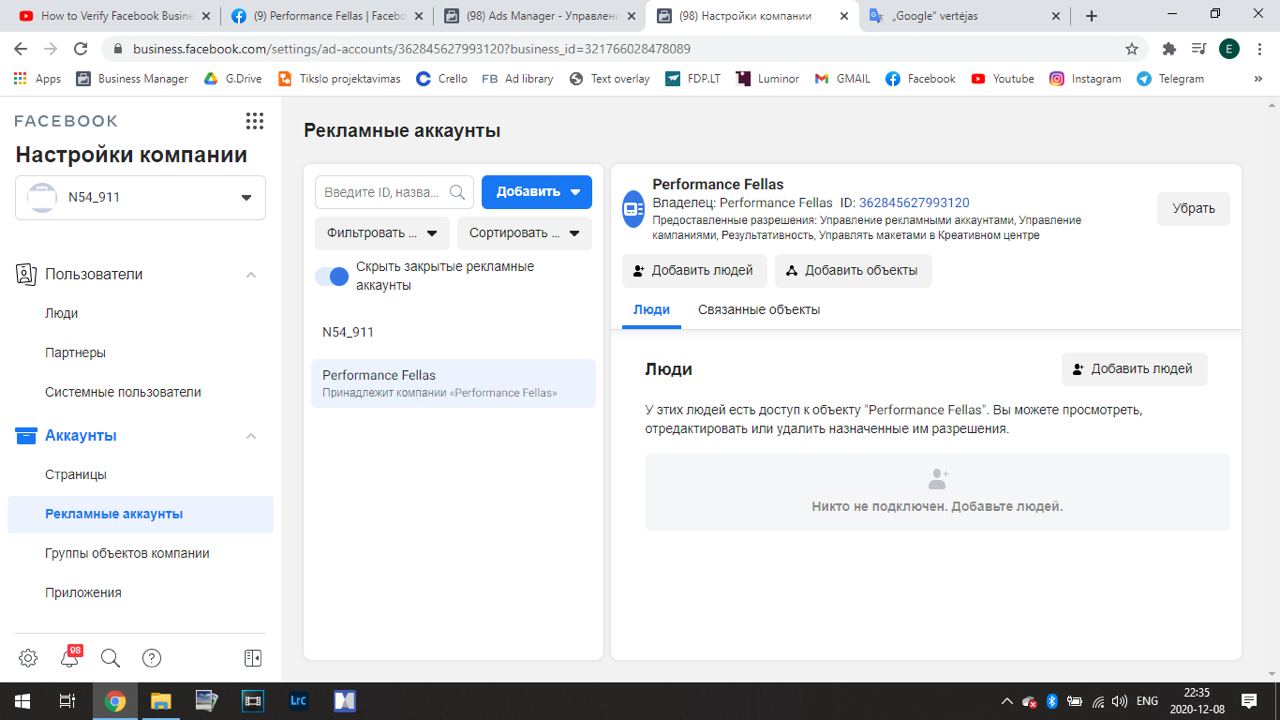1280x720 pixels.
Task: Bookmark this page with star icon
Action: point(1132,49)
